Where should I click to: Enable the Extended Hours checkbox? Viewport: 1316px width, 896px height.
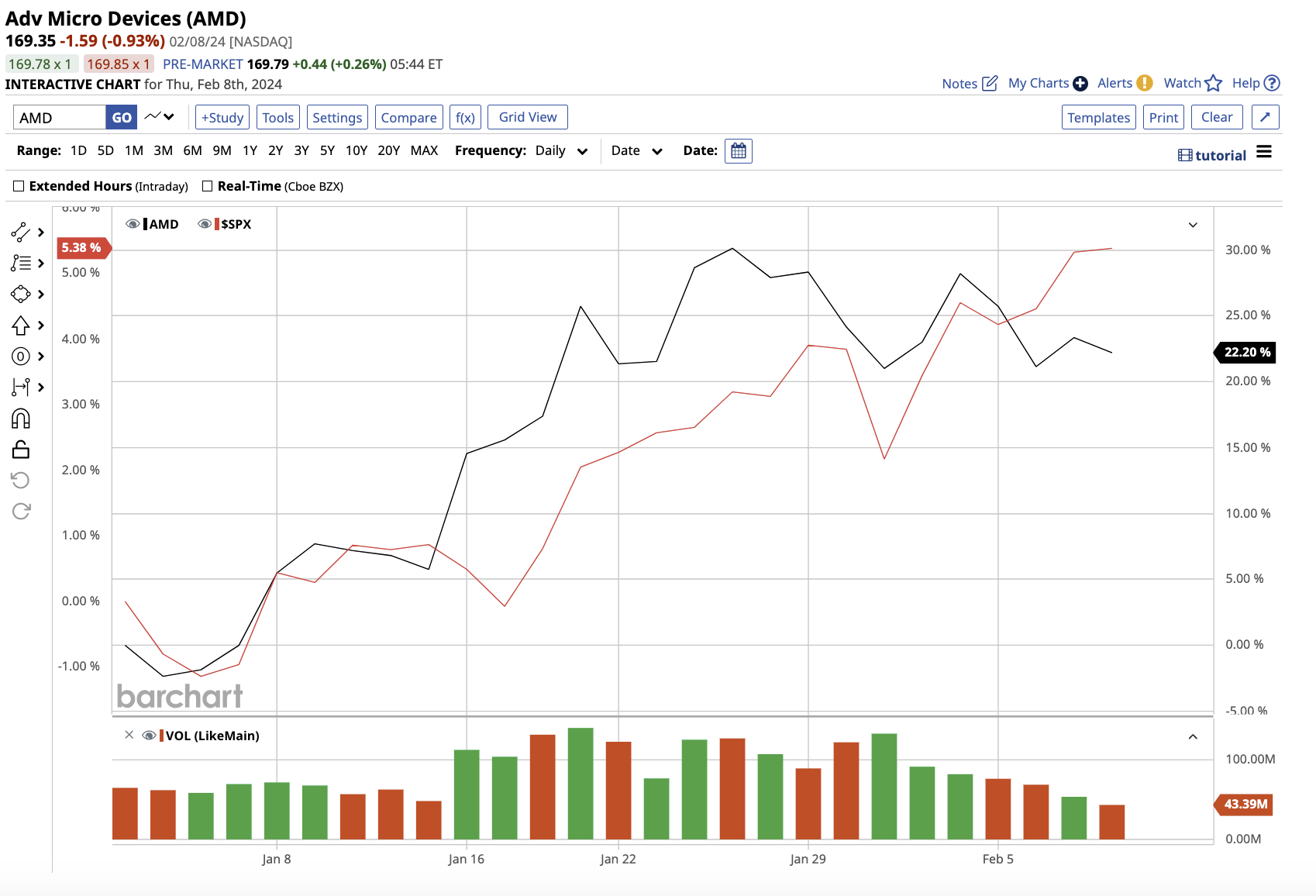19,186
